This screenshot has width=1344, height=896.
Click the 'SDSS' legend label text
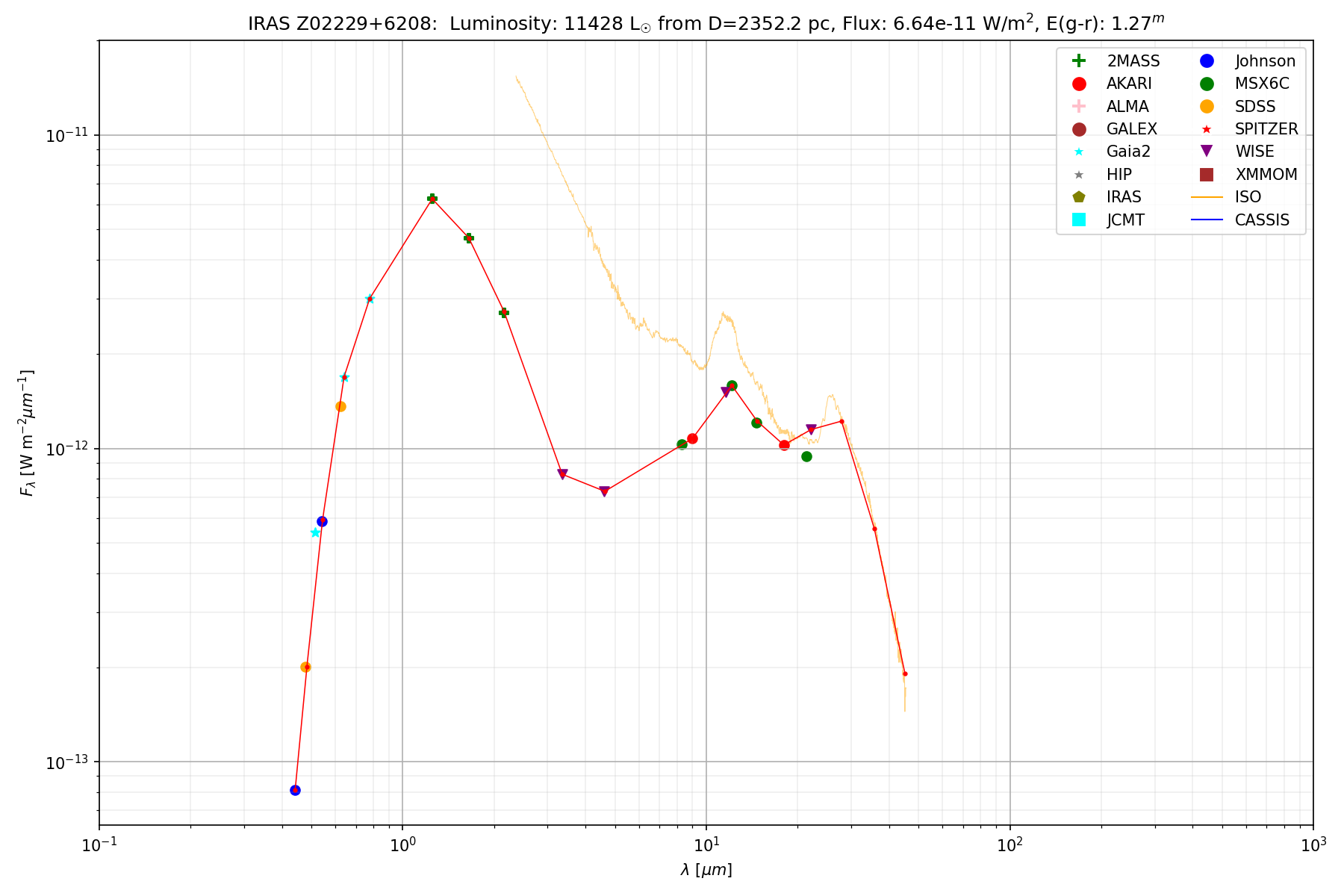pos(1255,106)
